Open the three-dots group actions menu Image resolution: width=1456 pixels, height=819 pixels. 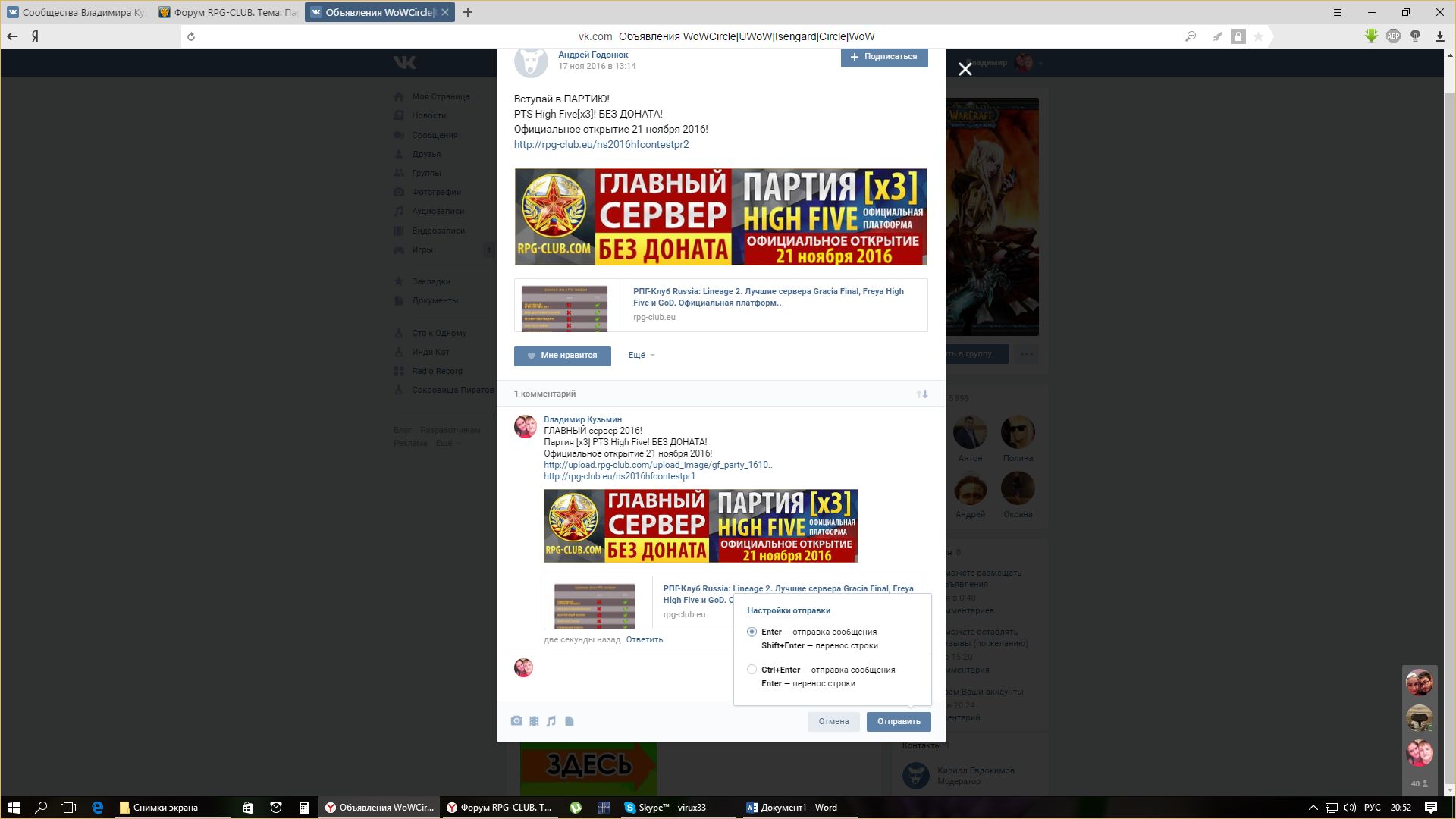click(x=1027, y=354)
